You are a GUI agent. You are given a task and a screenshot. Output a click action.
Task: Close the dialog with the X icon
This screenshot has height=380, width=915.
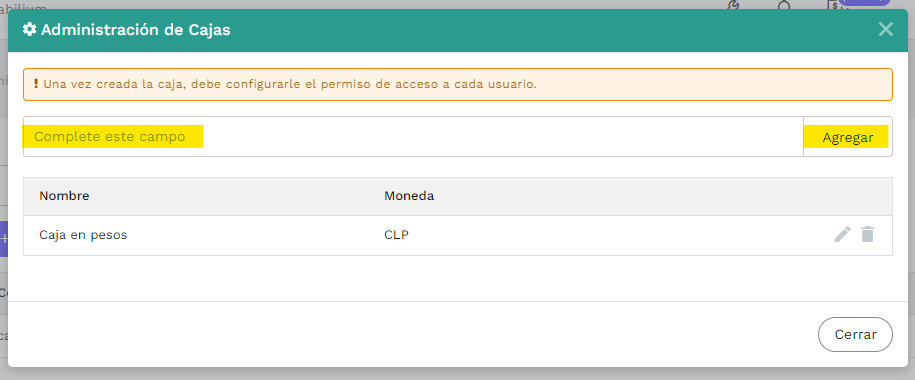tap(885, 29)
